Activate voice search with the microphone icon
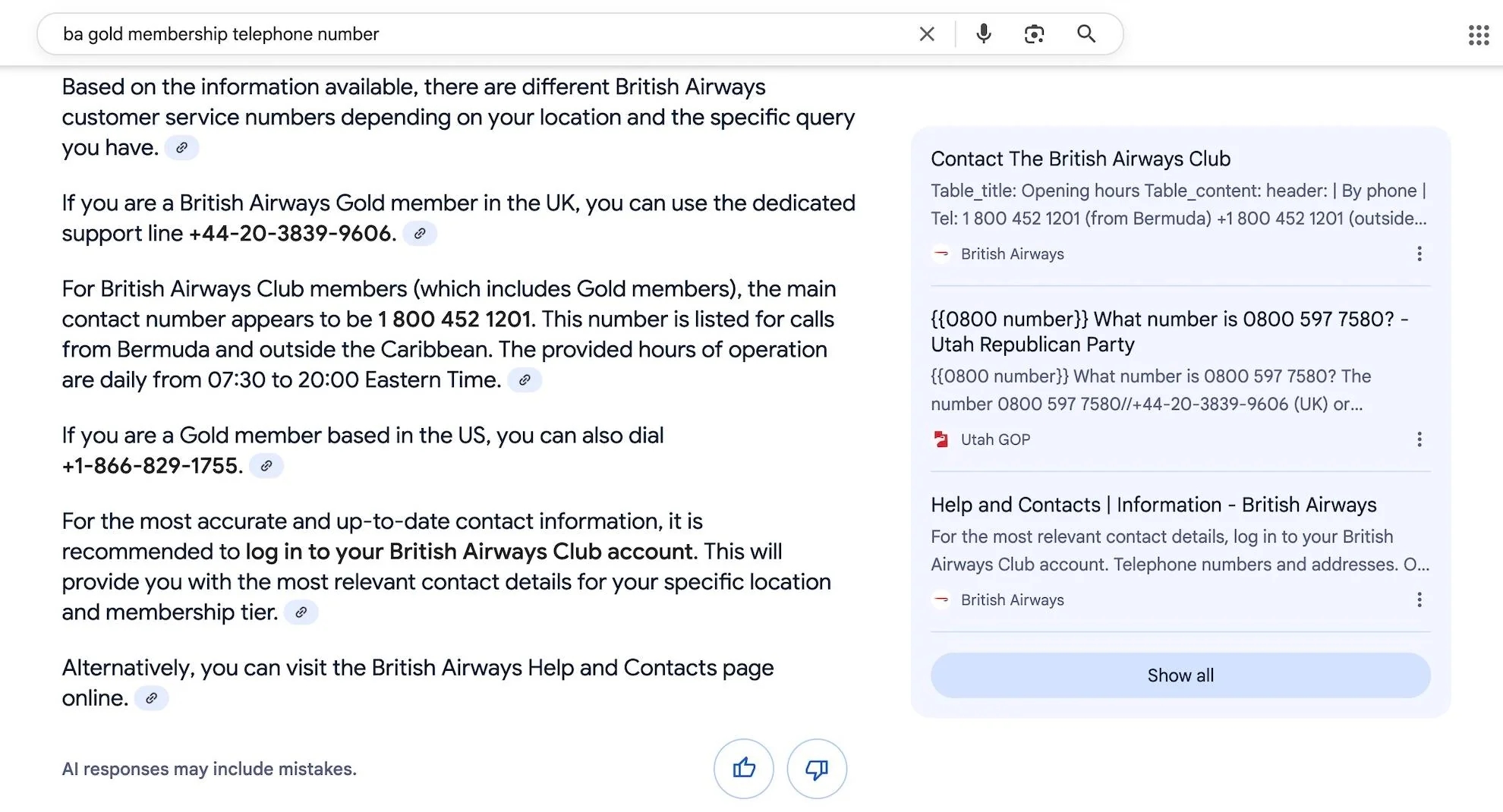1503x812 pixels. tap(983, 33)
